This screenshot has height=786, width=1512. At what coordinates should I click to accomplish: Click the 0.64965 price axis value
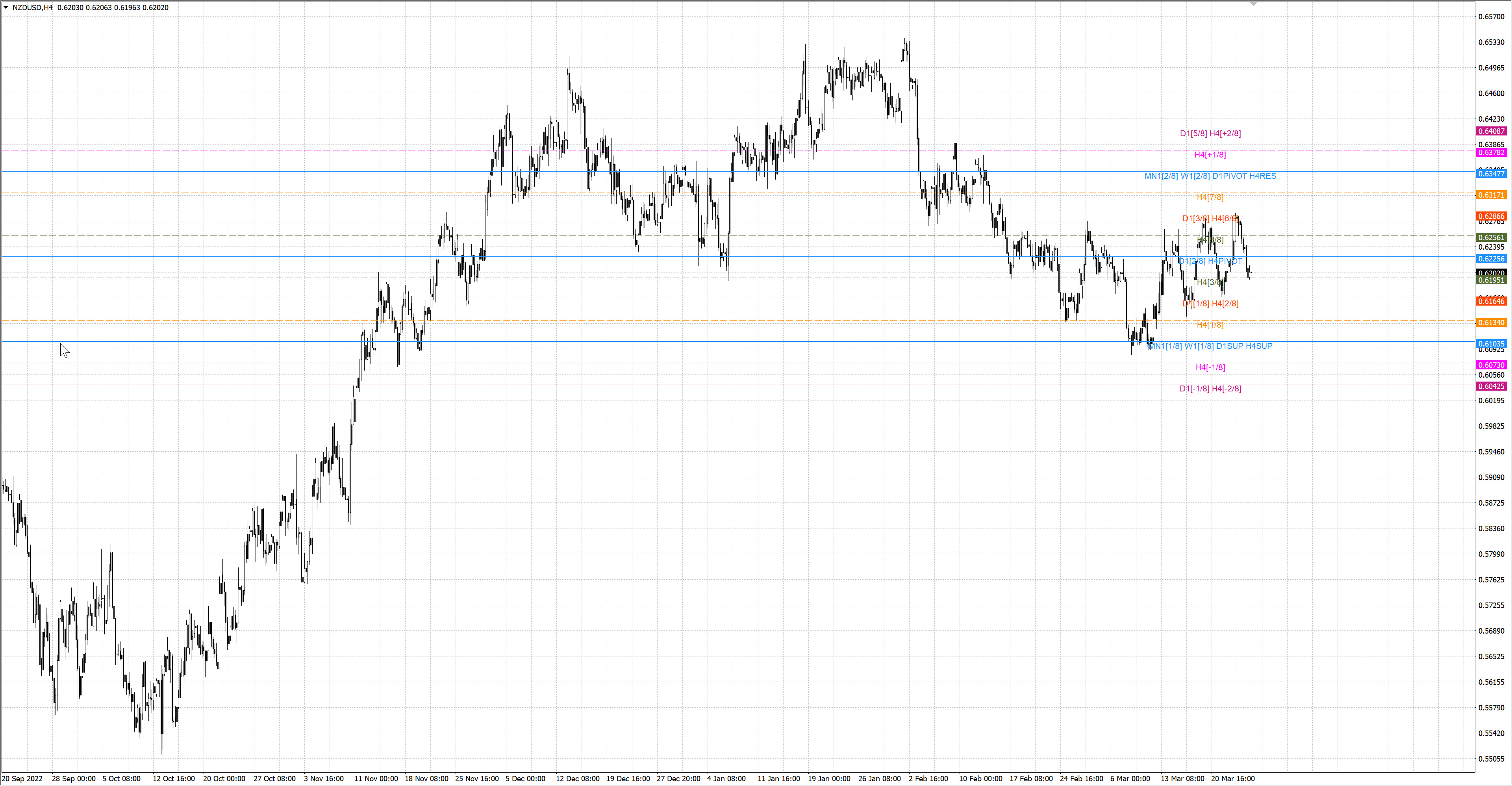(1492, 68)
